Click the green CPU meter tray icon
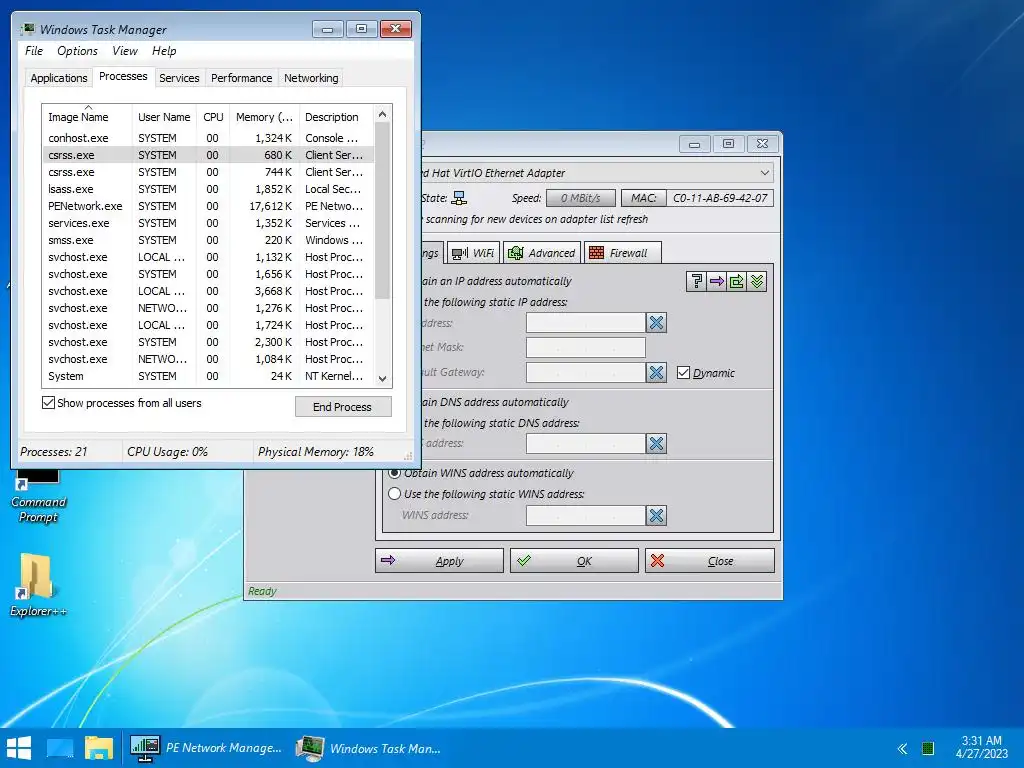1024x768 pixels. [927, 748]
